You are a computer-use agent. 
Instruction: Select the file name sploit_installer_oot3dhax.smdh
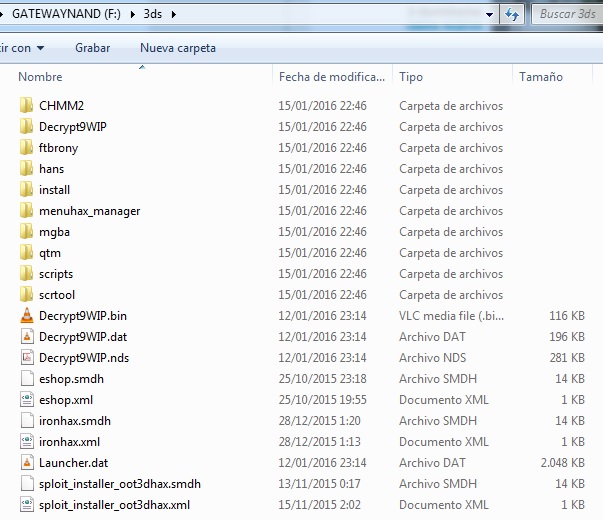tap(120, 483)
